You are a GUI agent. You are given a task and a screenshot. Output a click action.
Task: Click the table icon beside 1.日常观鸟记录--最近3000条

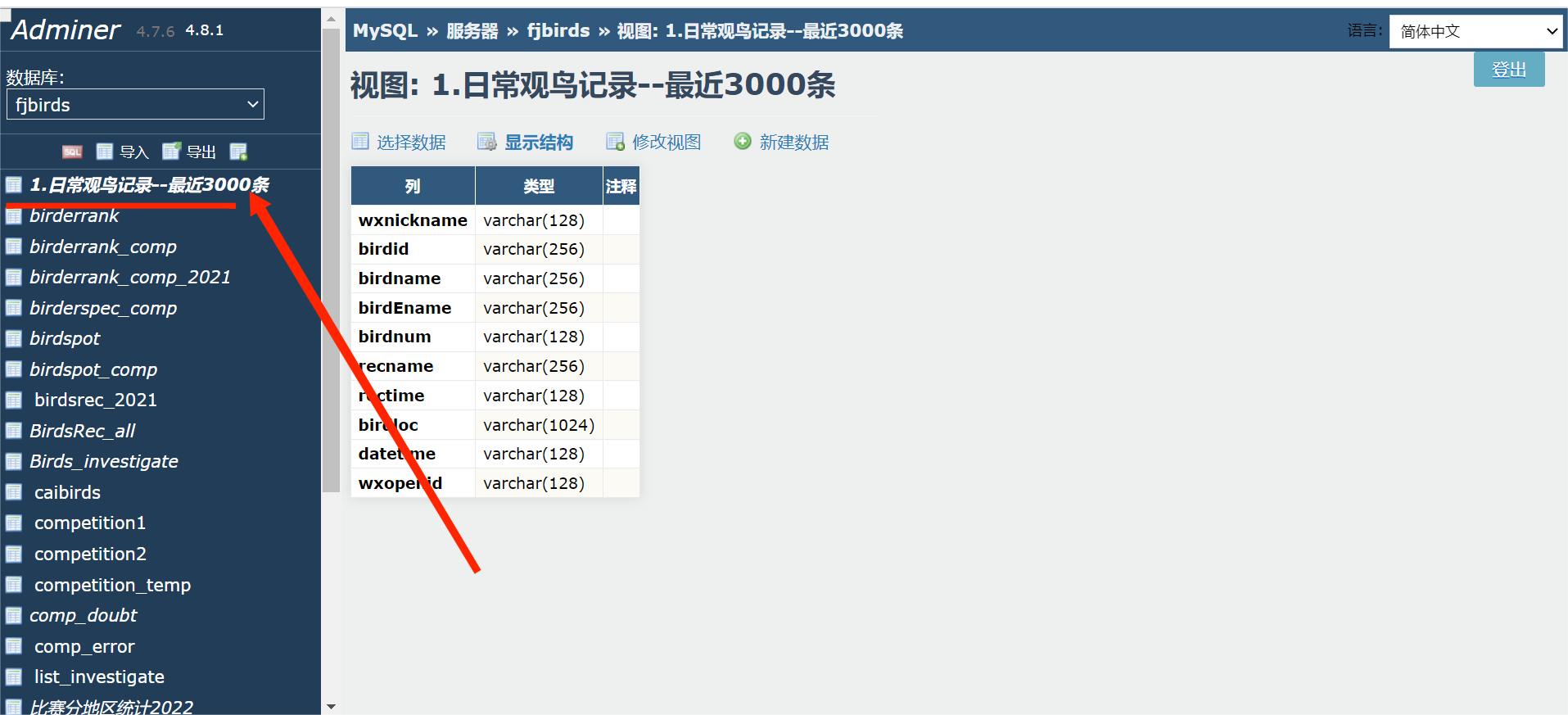click(14, 185)
